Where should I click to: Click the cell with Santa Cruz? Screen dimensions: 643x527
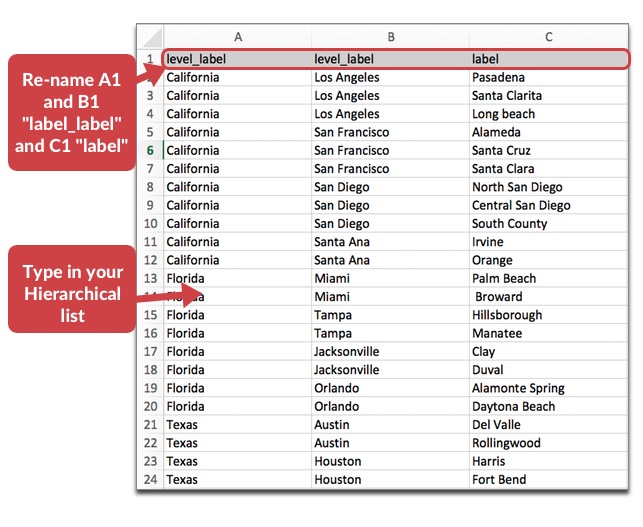pyautogui.click(x=549, y=151)
